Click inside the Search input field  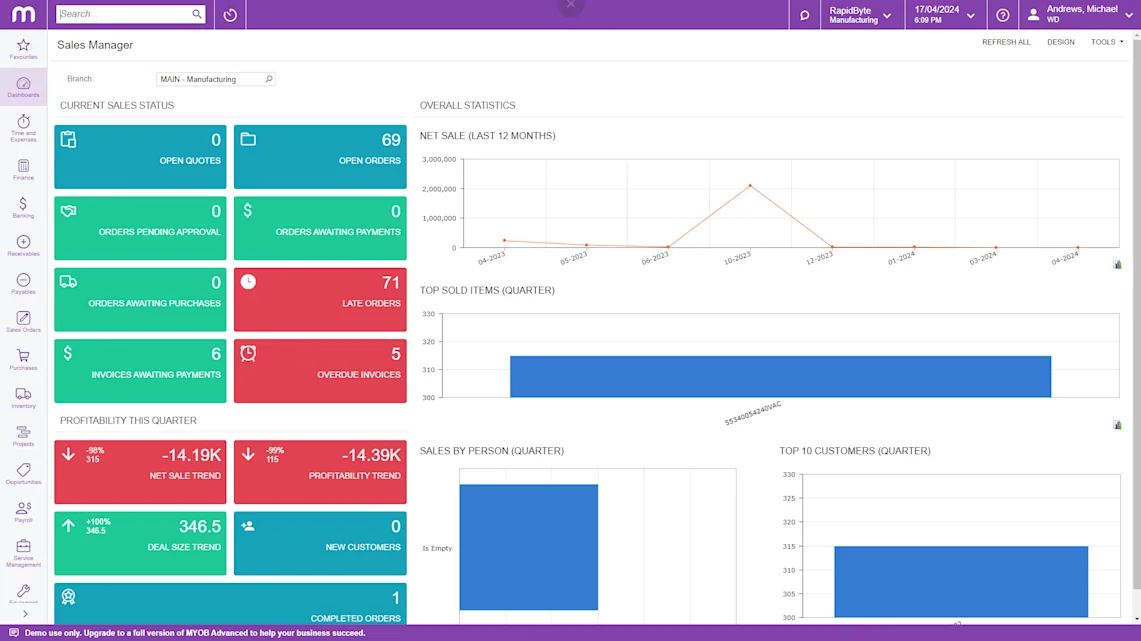point(125,14)
